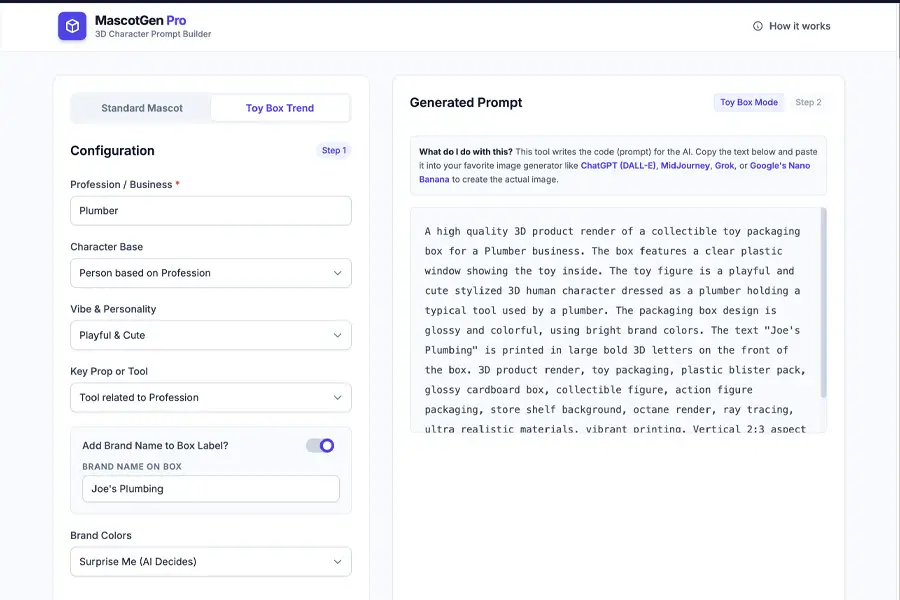Screen dimensions: 900x600
Task: Click the Character Base dropdown chevron
Action: coord(337,273)
